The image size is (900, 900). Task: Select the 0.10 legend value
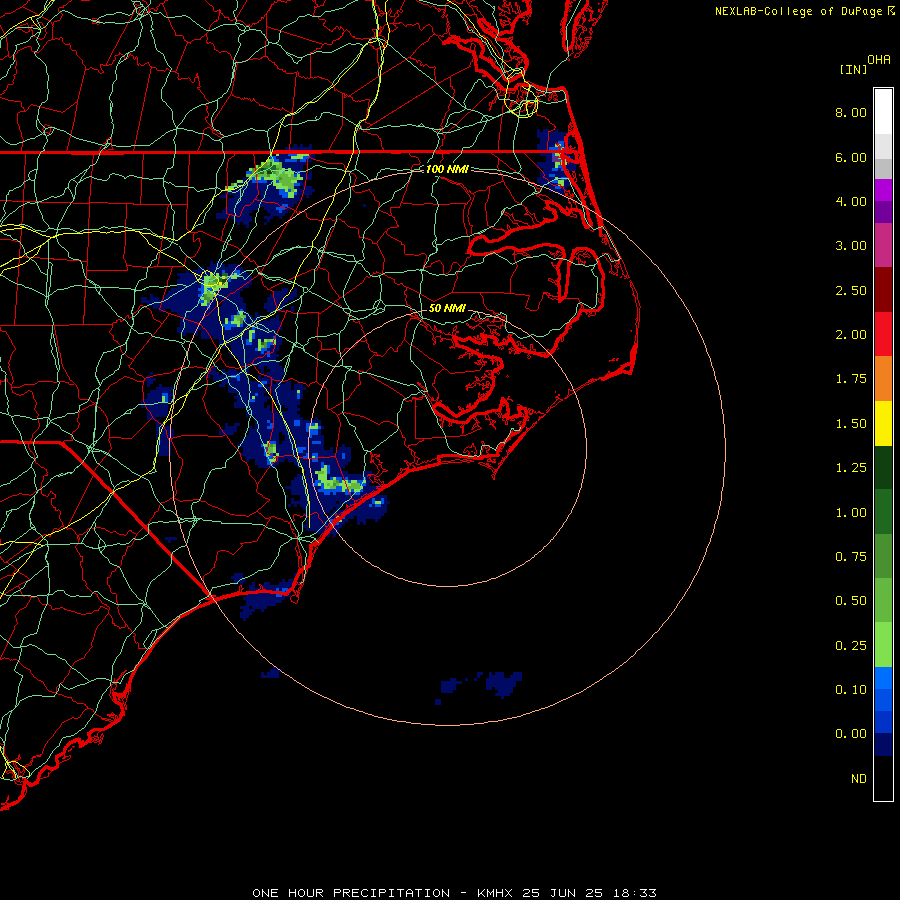pyautogui.click(x=851, y=690)
